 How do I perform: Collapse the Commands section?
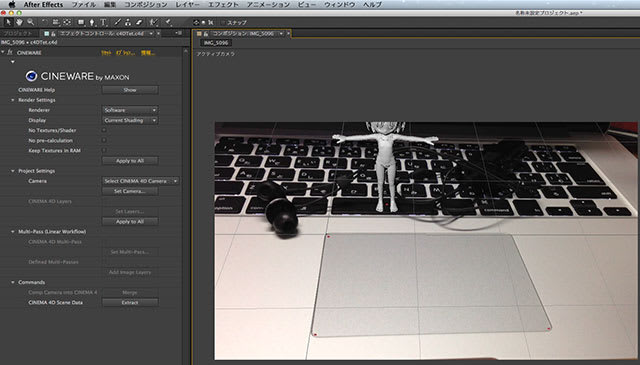[x=13, y=282]
